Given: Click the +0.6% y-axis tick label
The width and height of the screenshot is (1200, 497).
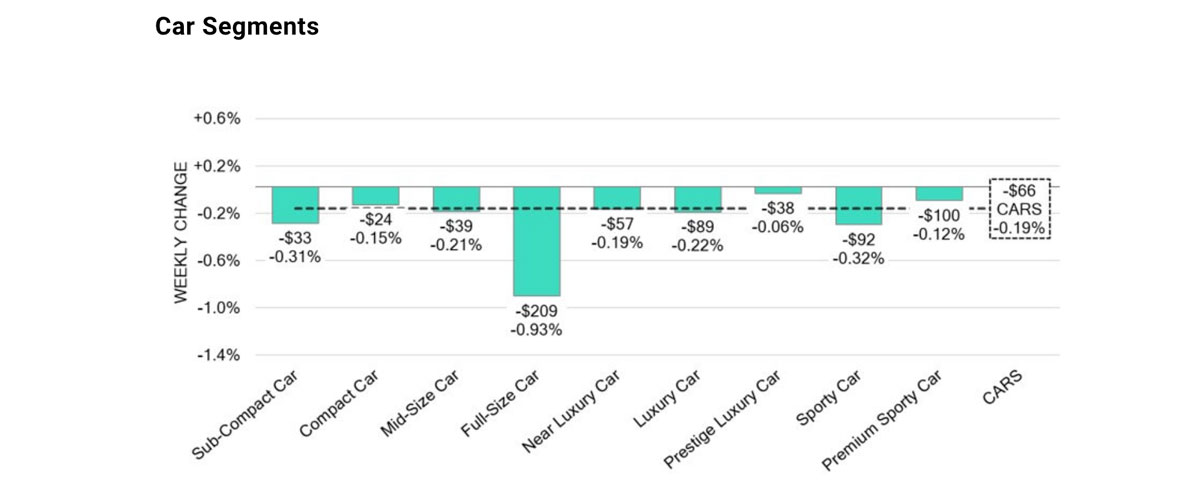Looking at the screenshot, I should pyautogui.click(x=216, y=118).
